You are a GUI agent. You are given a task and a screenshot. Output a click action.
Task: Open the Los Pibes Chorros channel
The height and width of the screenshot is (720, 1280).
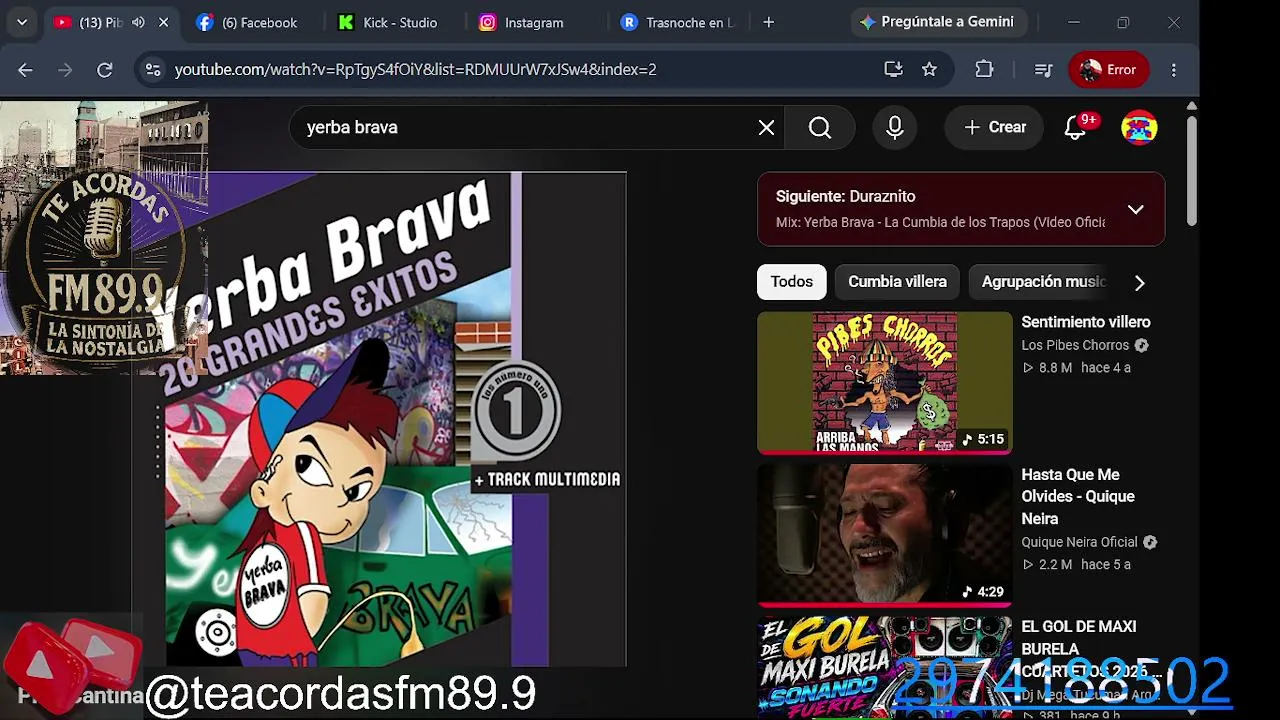[x=1075, y=345]
